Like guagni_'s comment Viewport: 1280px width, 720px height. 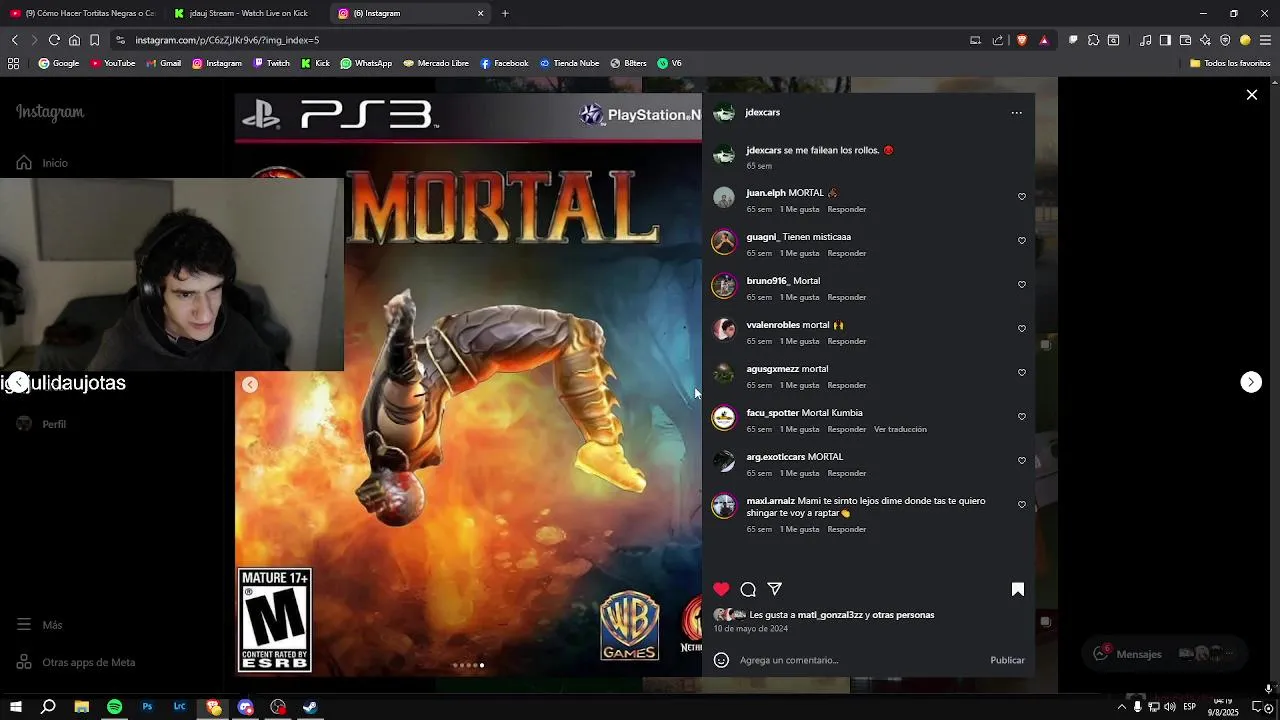(1021, 241)
